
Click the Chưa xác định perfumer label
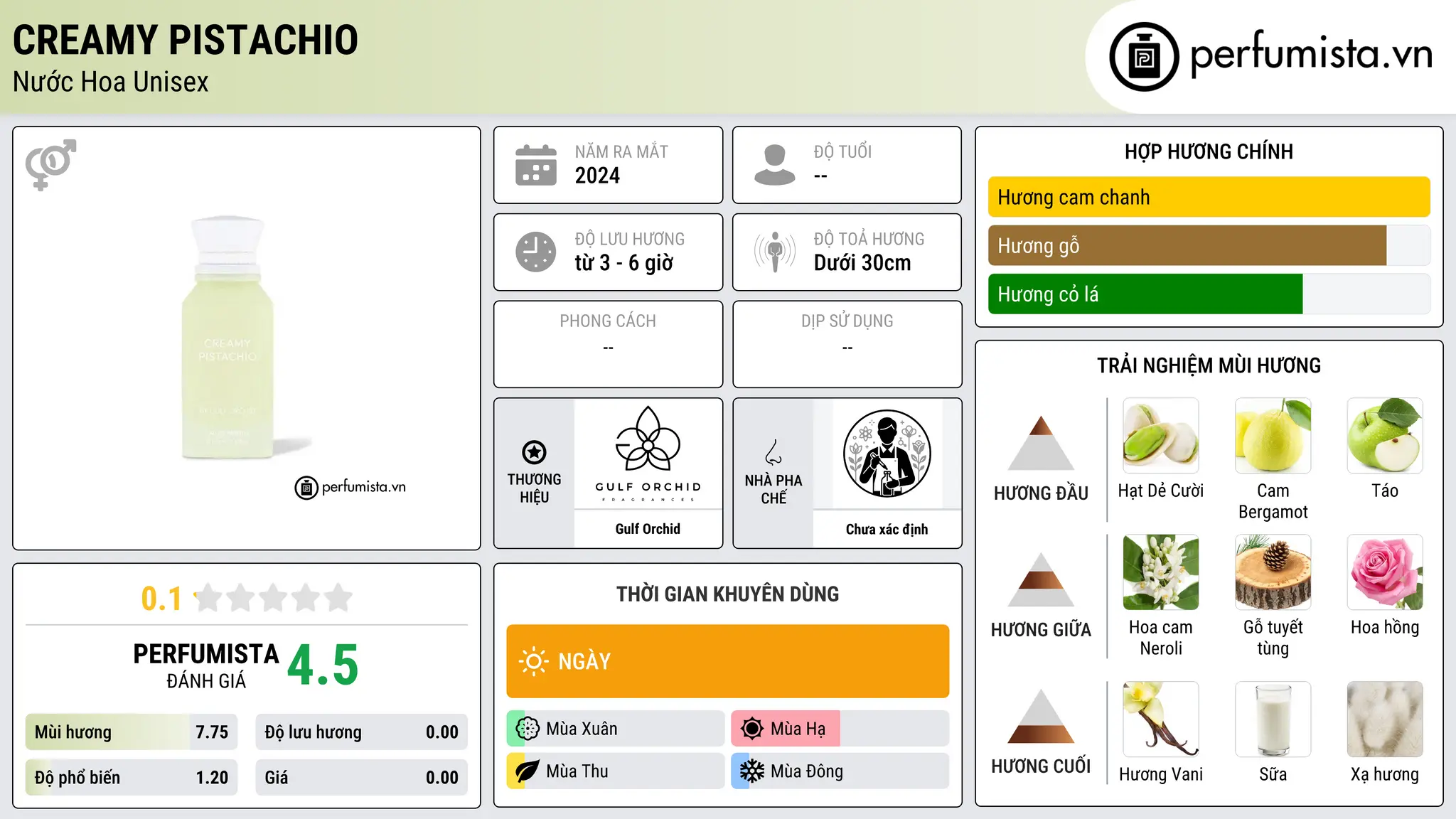coord(887,529)
